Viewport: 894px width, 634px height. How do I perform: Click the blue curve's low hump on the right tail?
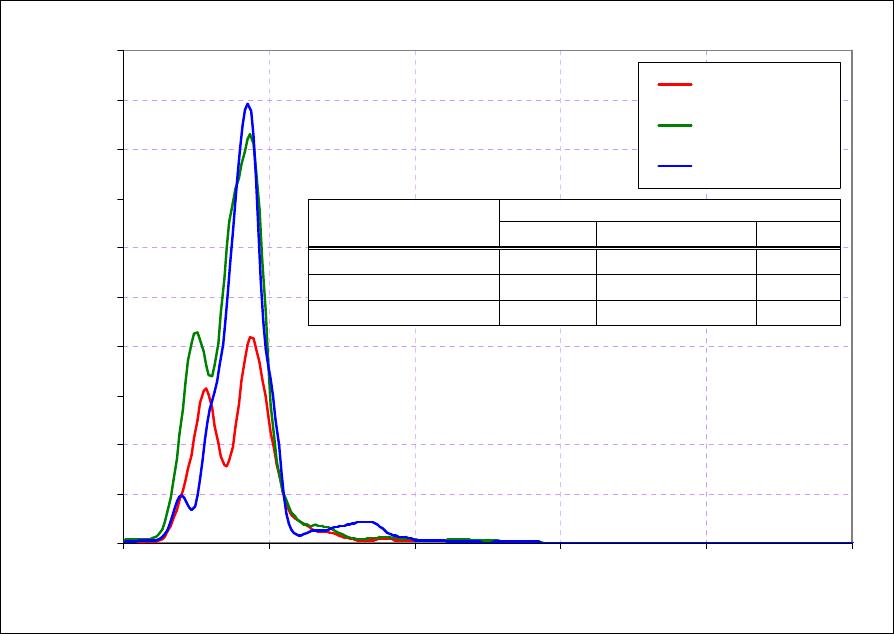coord(366,522)
